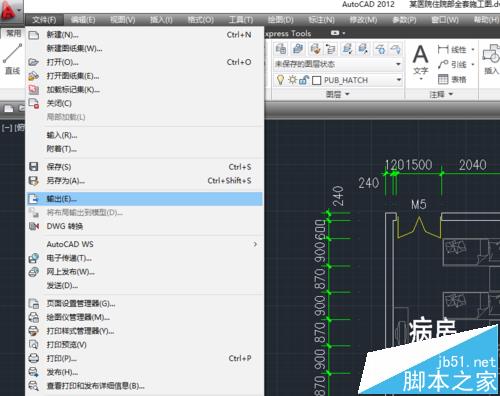Choose 网上发布(W)... menu entry
The image size is (500, 396).
(x=144, y=272)
